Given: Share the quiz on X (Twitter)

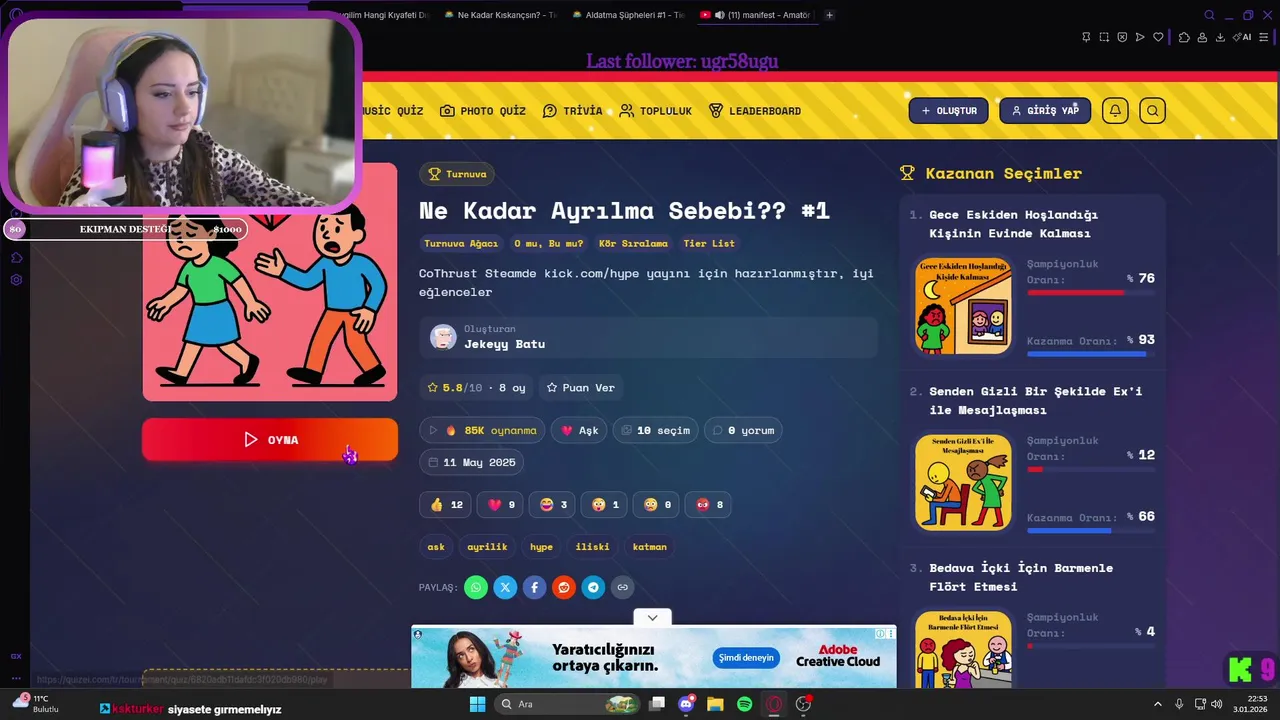Looking at the screenshot, I should [505, 587].
